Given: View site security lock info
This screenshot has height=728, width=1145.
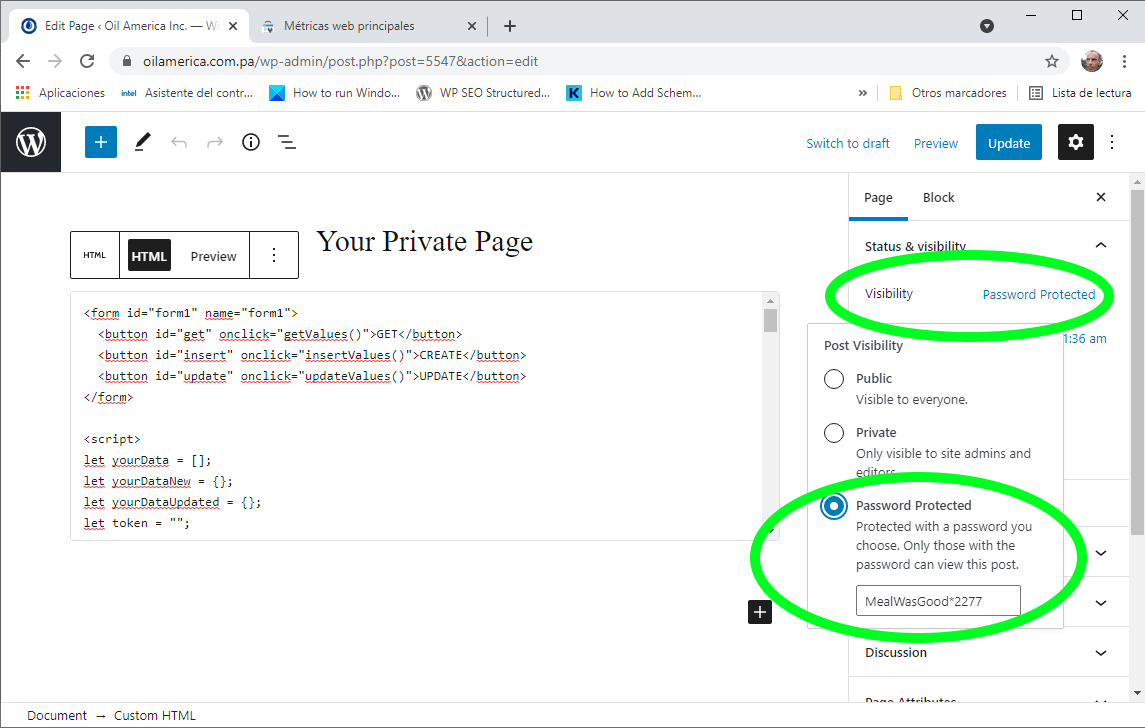Looking at the screenshot, I should coord(127,61).
